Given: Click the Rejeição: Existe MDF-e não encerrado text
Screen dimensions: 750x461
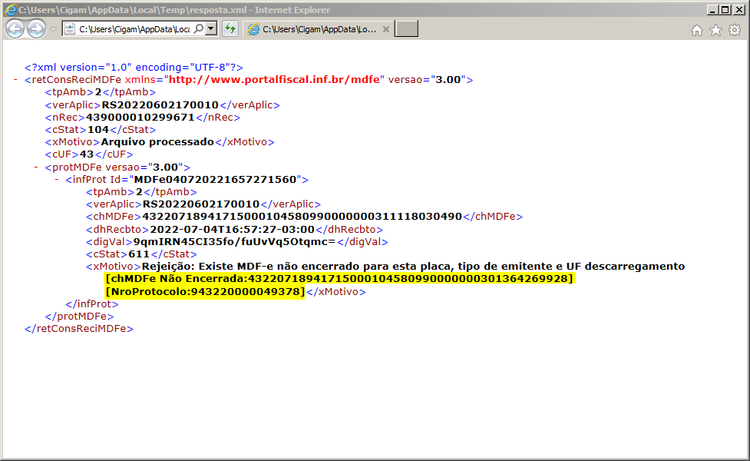Looking at the screenshot, I should pos(413,266).
